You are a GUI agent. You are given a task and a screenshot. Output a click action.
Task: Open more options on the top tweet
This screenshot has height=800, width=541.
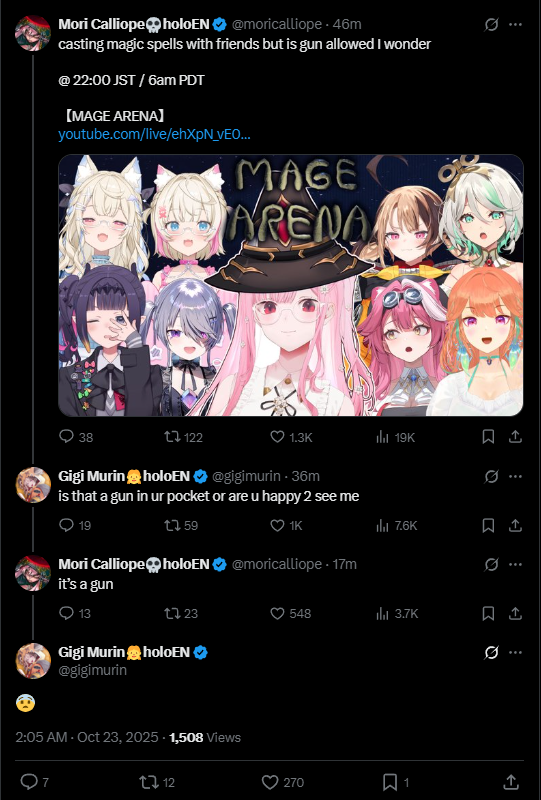515,24
